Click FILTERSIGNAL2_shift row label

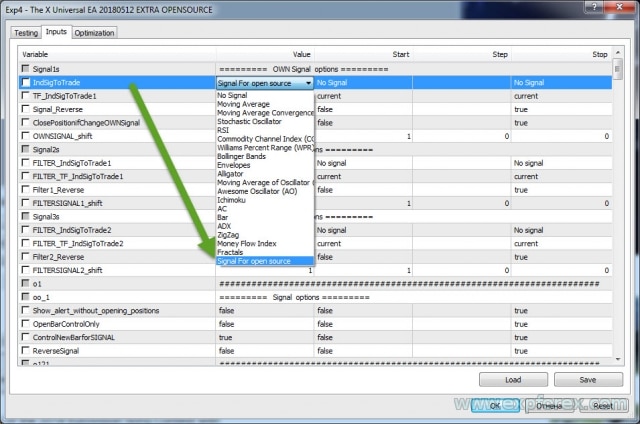tap(67, 270)
